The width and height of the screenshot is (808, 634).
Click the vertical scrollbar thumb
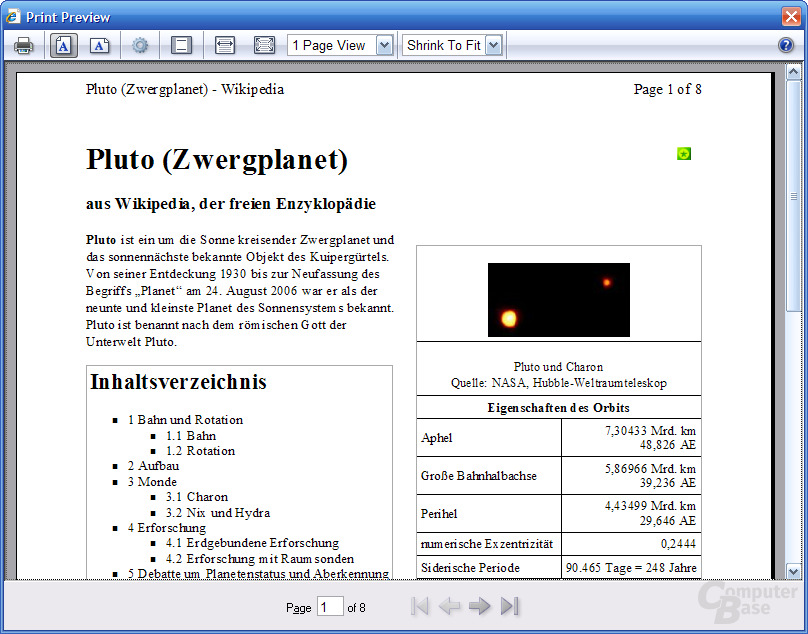793,195
